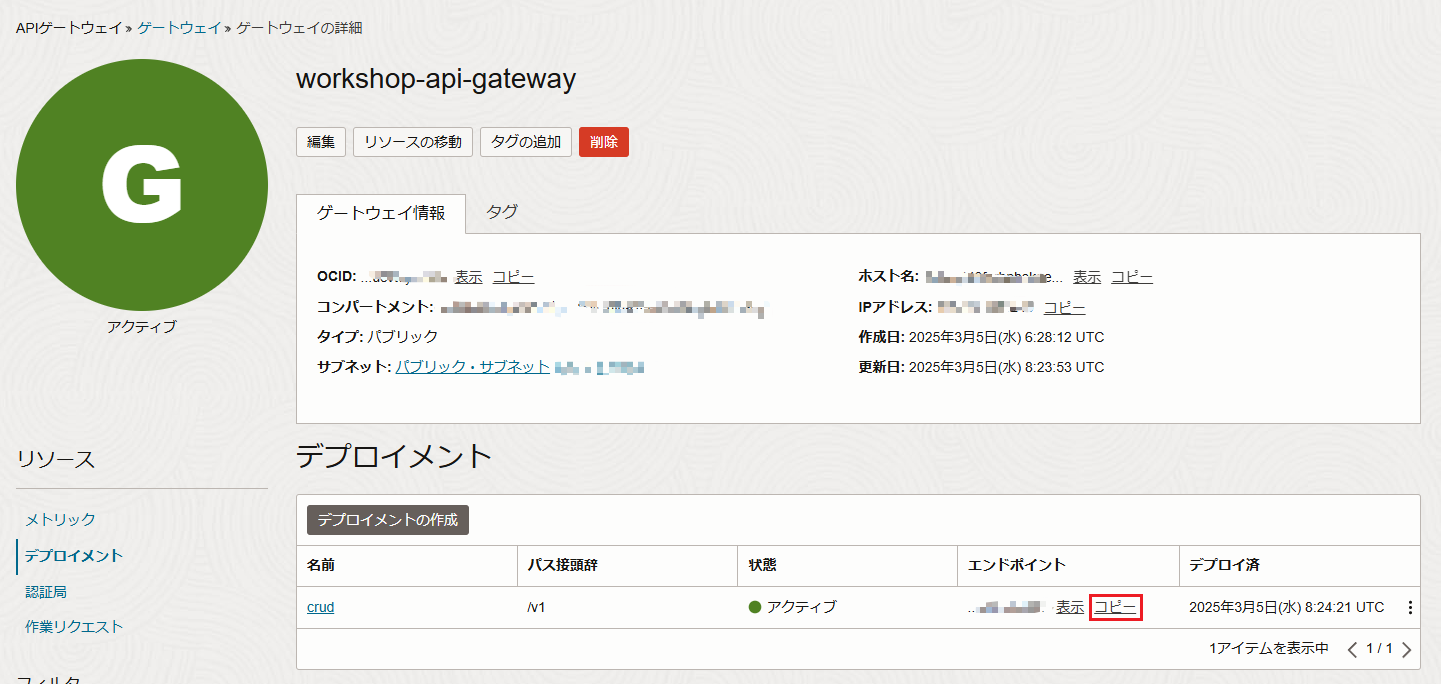Click the Move Resource (リソースの移動) button

pos(413,142)
